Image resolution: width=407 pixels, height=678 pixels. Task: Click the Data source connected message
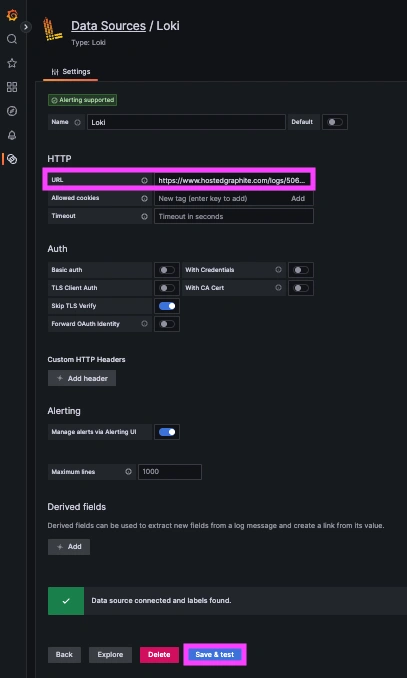click(x=161, y=601)
